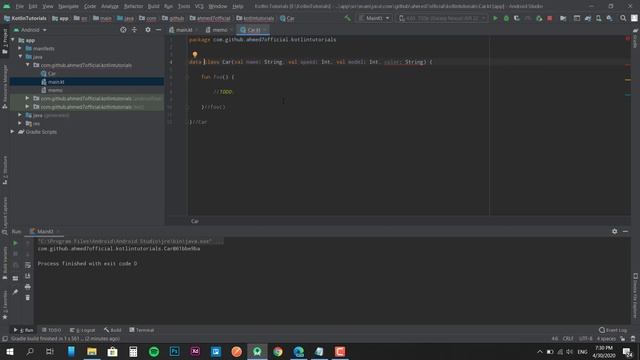640x360 pixels.
Task: Click 'Process finished with exit code 0' text
Action: pyautogui.click(x=87, y=264)
